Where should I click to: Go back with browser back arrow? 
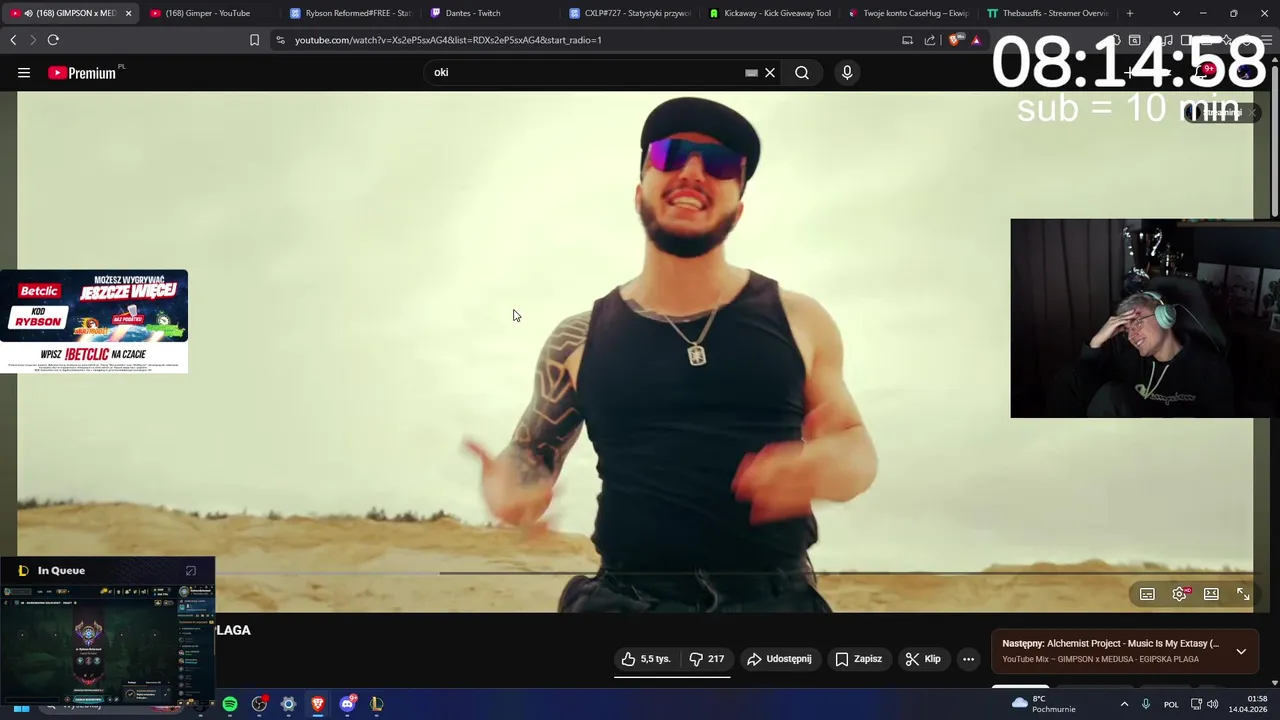pyautogui.click(x=13, y=40)
